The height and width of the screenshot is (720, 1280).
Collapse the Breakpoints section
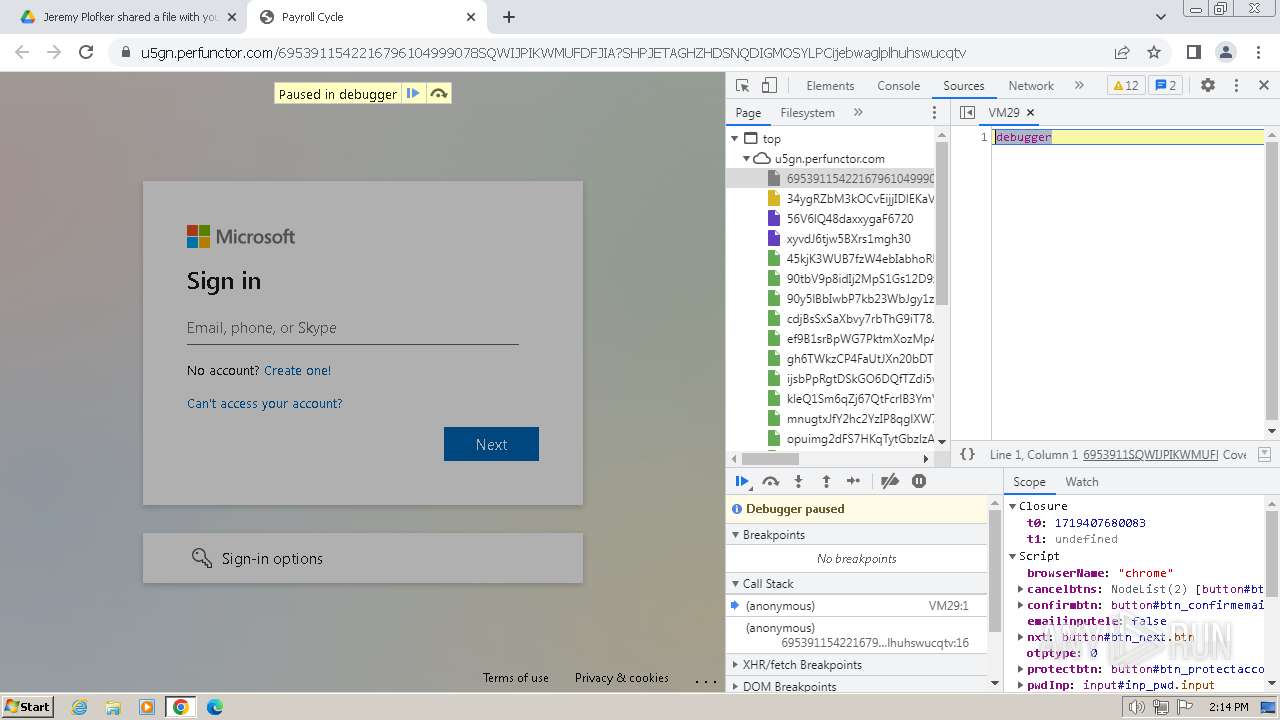735,535
